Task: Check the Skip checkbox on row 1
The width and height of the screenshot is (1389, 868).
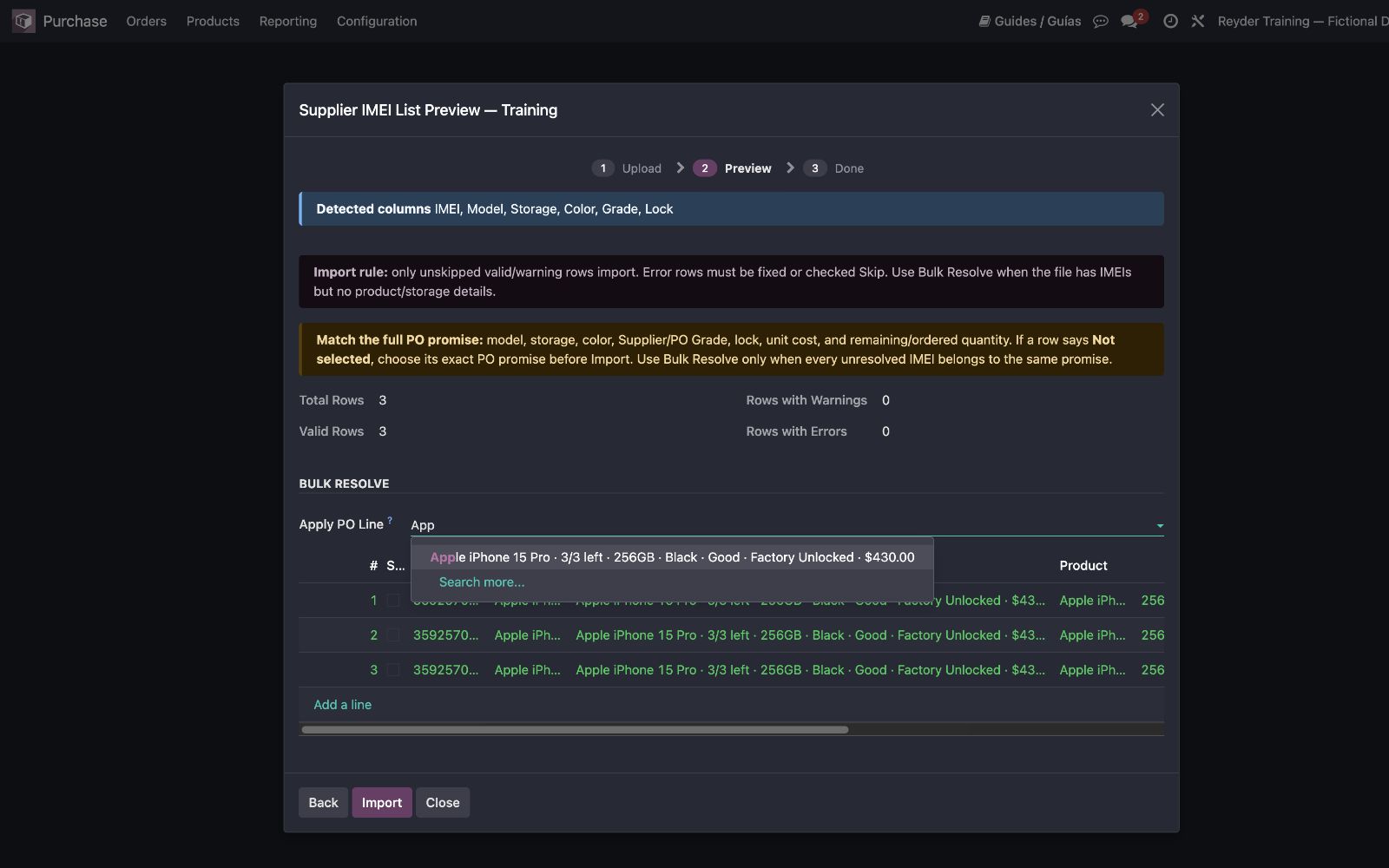Action: point(393,601)
